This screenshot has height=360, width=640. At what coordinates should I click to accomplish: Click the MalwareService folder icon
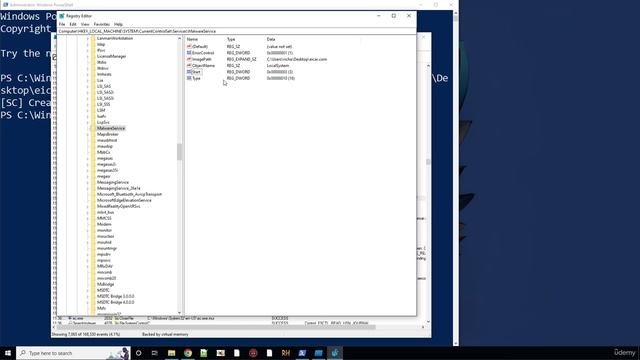coord(93,128)
